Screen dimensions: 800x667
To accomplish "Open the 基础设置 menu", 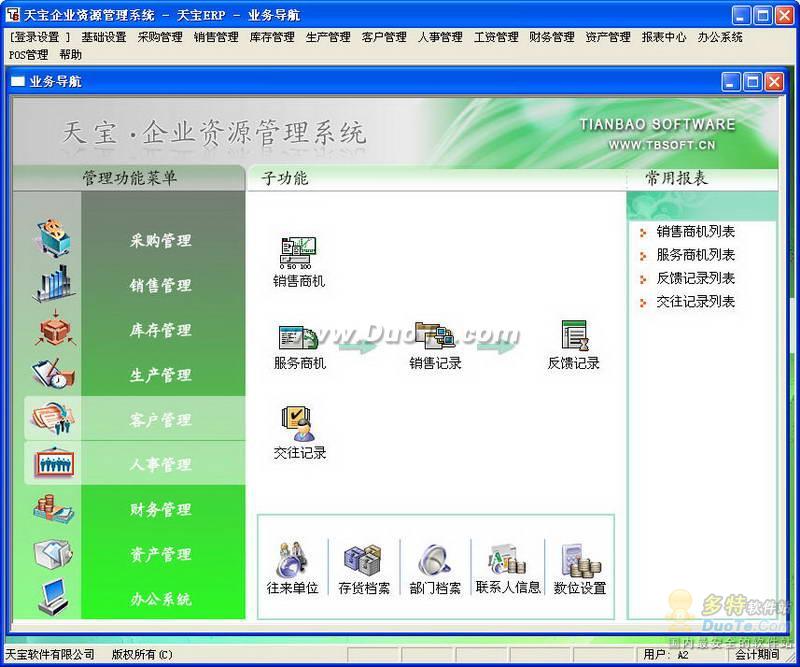I will pos(104,37).
